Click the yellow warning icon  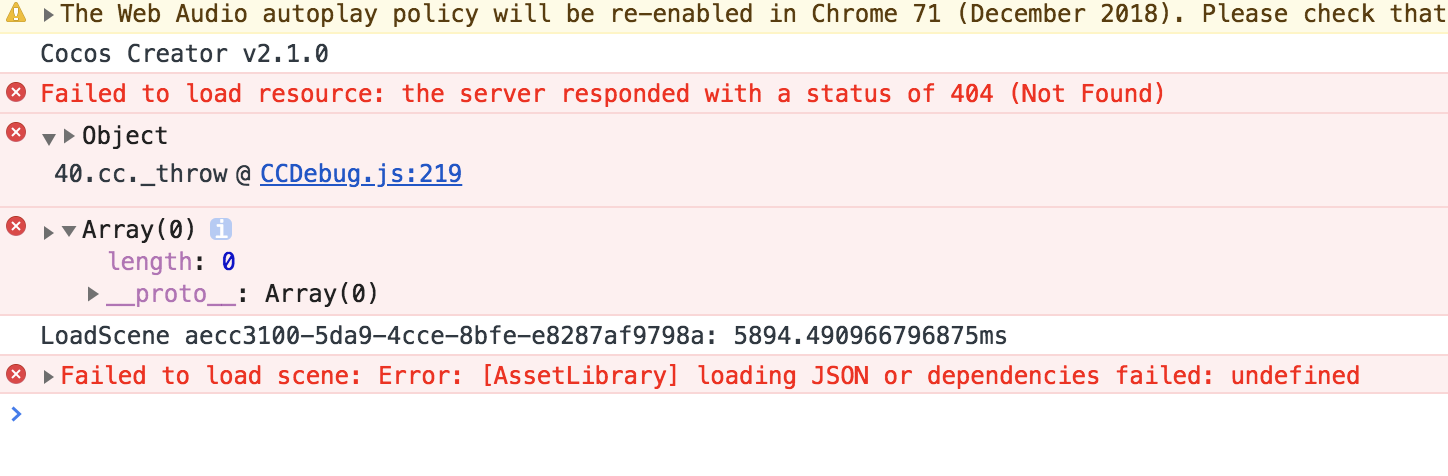click(x=16, y=14)
